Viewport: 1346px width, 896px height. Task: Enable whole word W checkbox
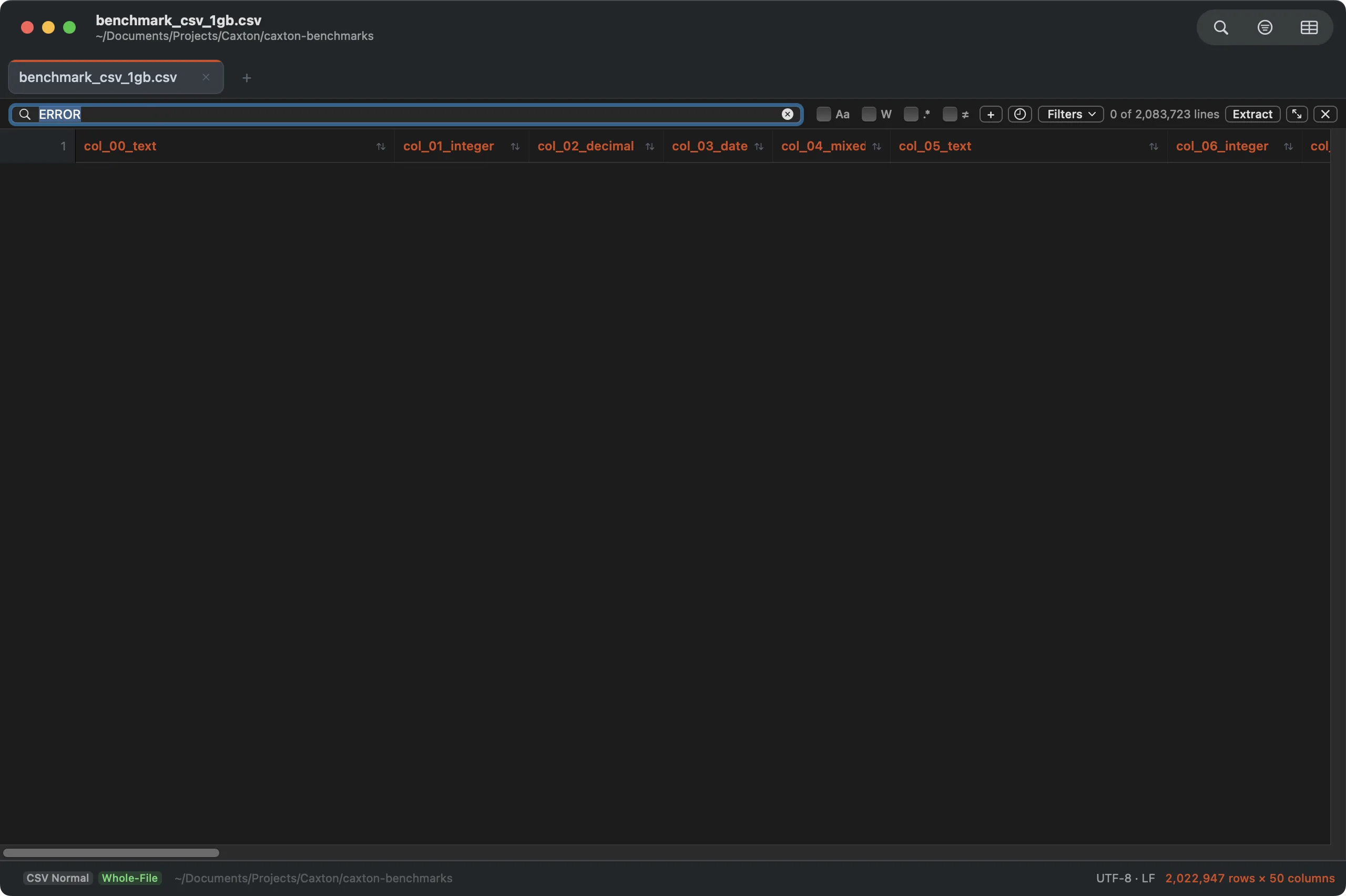point(869,114)
